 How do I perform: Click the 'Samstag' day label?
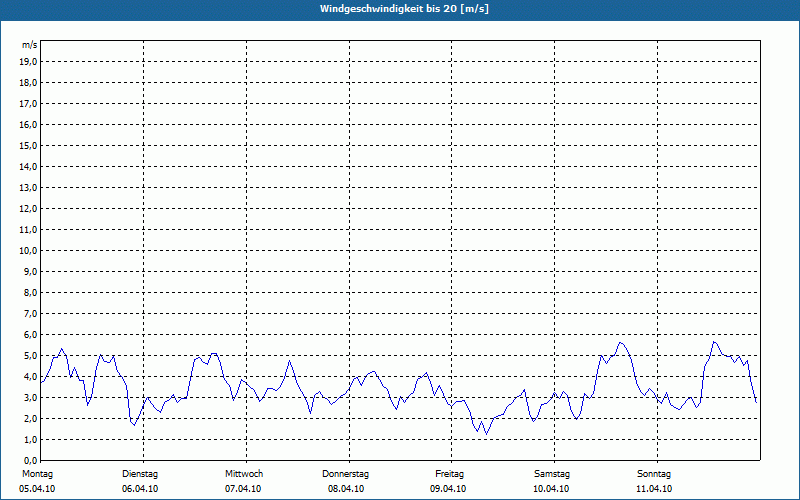552,474
